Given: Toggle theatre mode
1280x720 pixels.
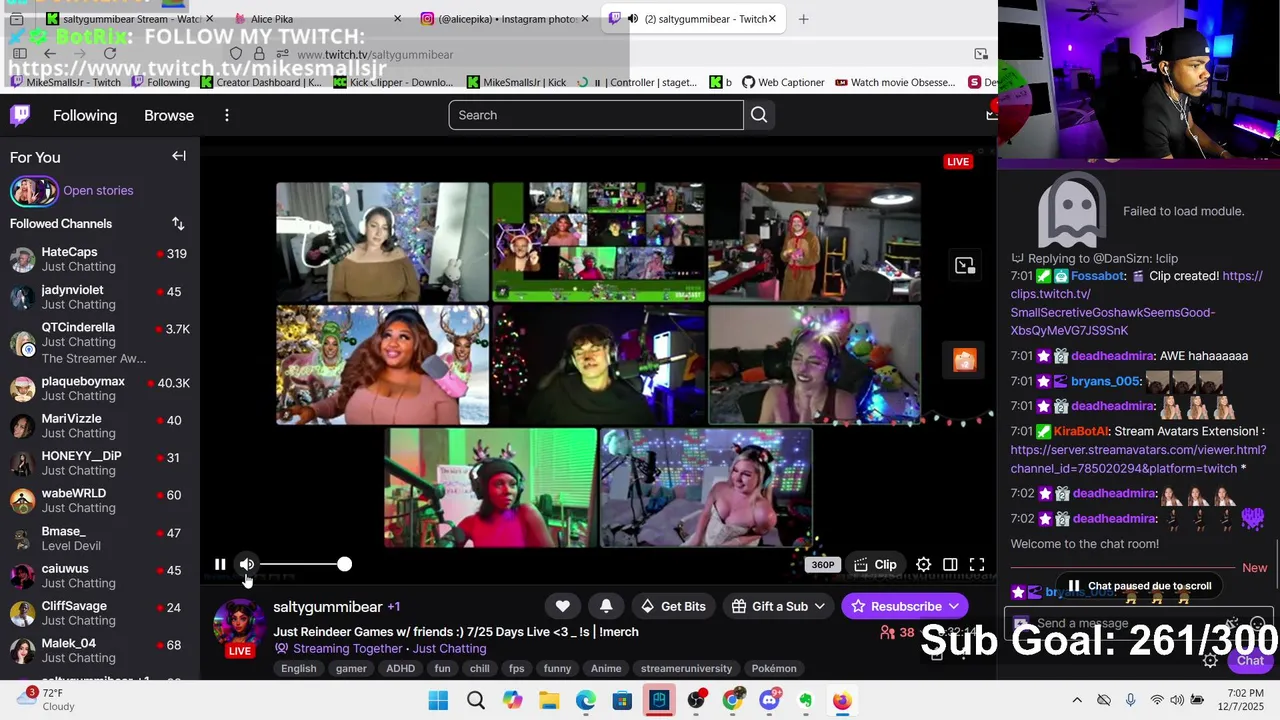Looking at the screenshot, I should (950, 565).
